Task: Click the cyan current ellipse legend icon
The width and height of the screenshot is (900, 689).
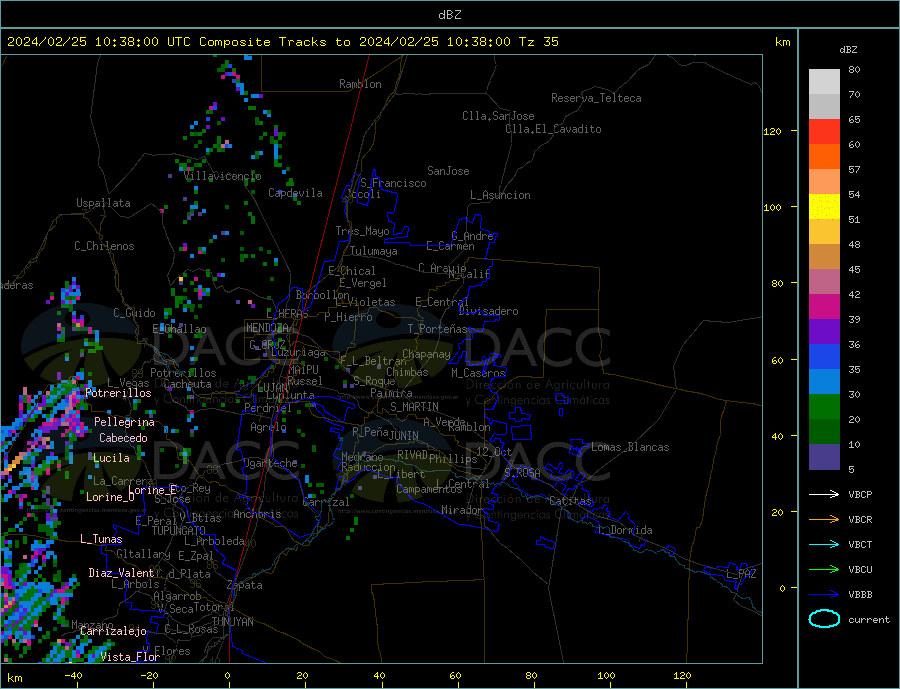Action: click(x=824, y=619)
